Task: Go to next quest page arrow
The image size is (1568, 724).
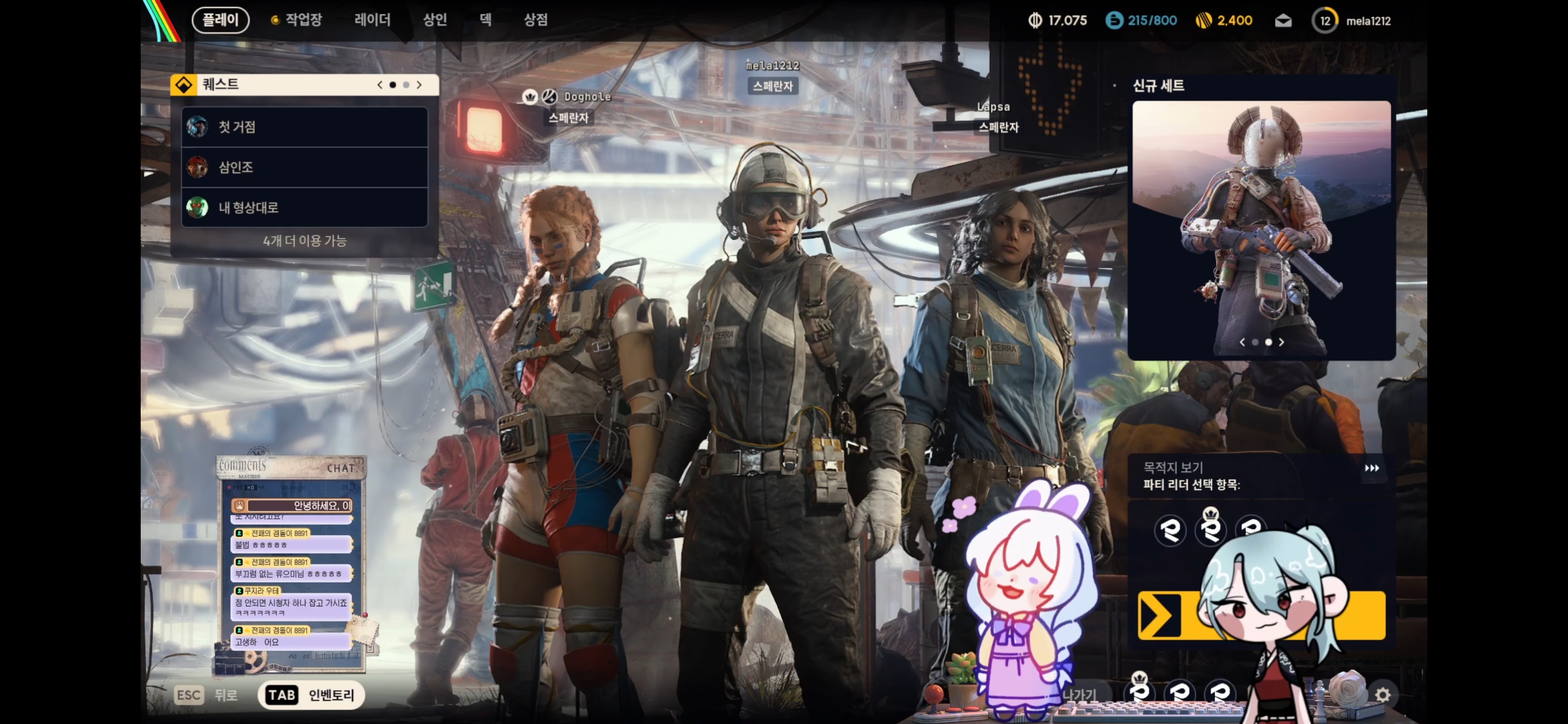Action: (420, 85)
